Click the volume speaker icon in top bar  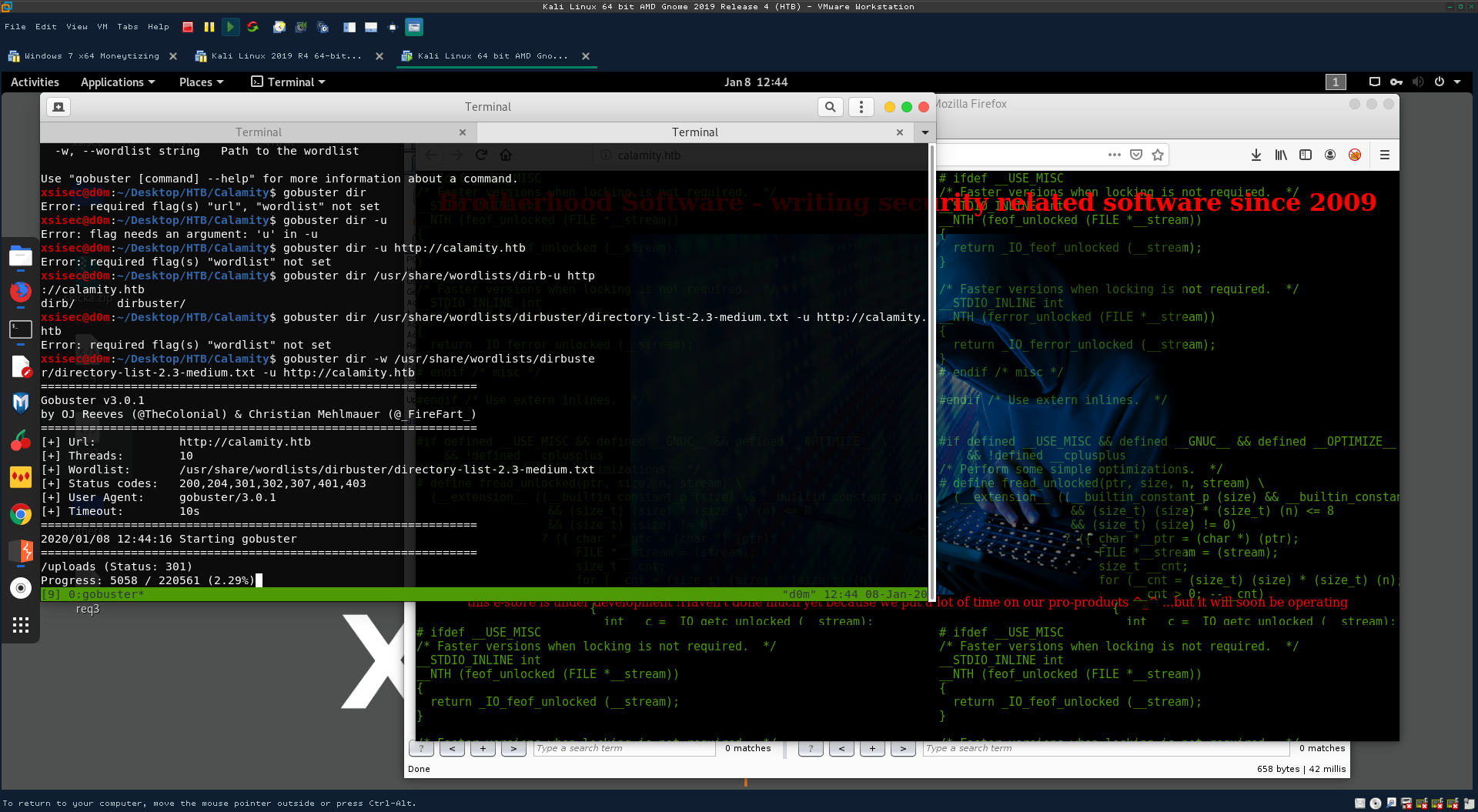(1418, 82)
